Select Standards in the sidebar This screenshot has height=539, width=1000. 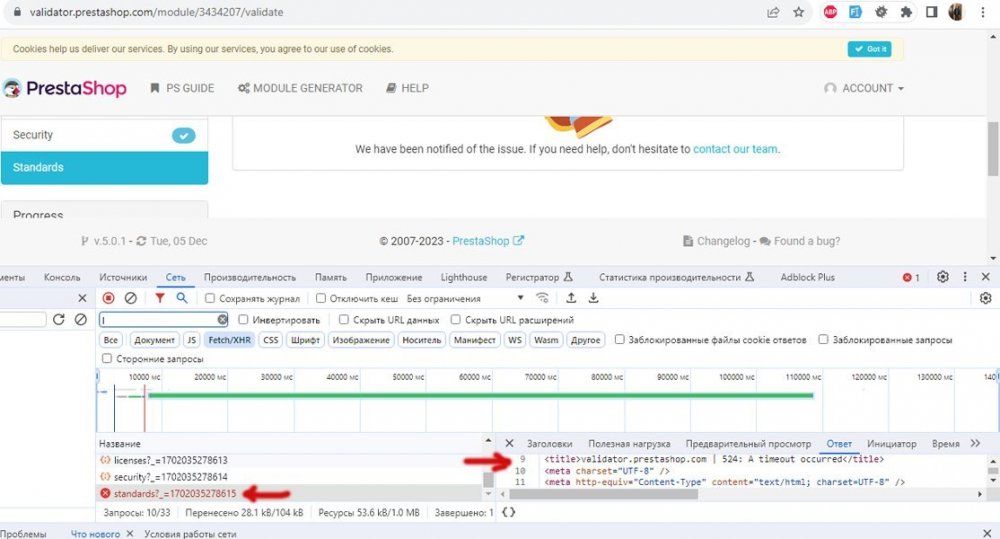pos(105,168)
